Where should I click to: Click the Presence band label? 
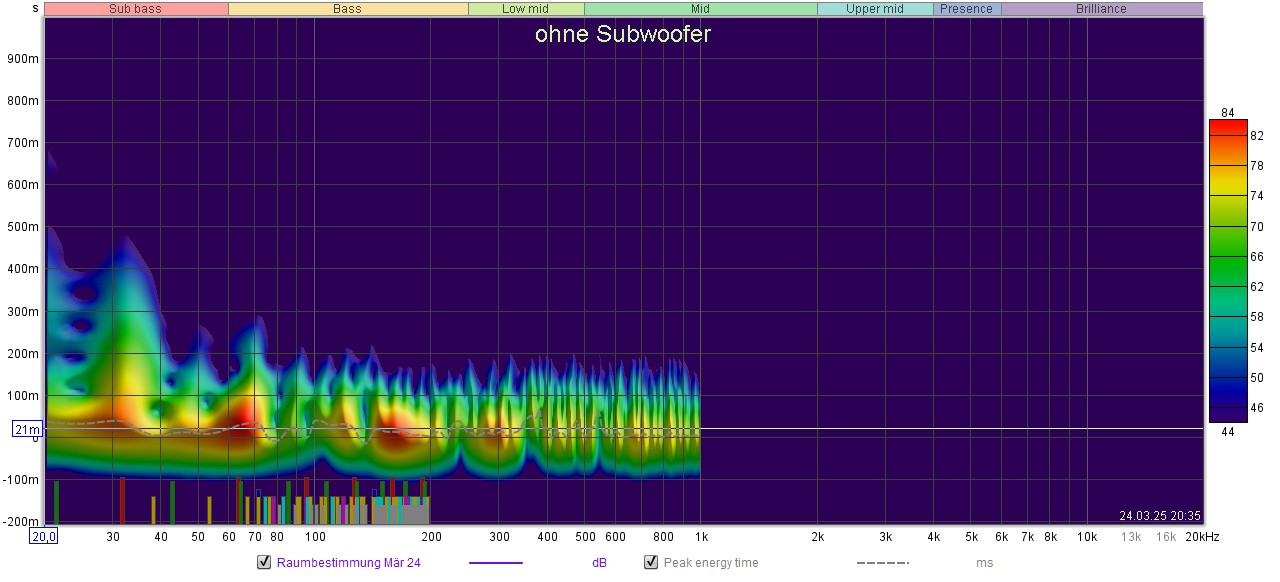point(967,9)
